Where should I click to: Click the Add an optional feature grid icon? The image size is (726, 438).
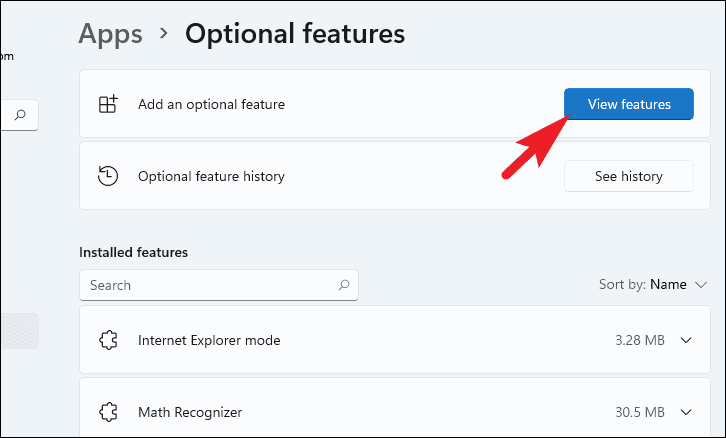tap(108, 104)
